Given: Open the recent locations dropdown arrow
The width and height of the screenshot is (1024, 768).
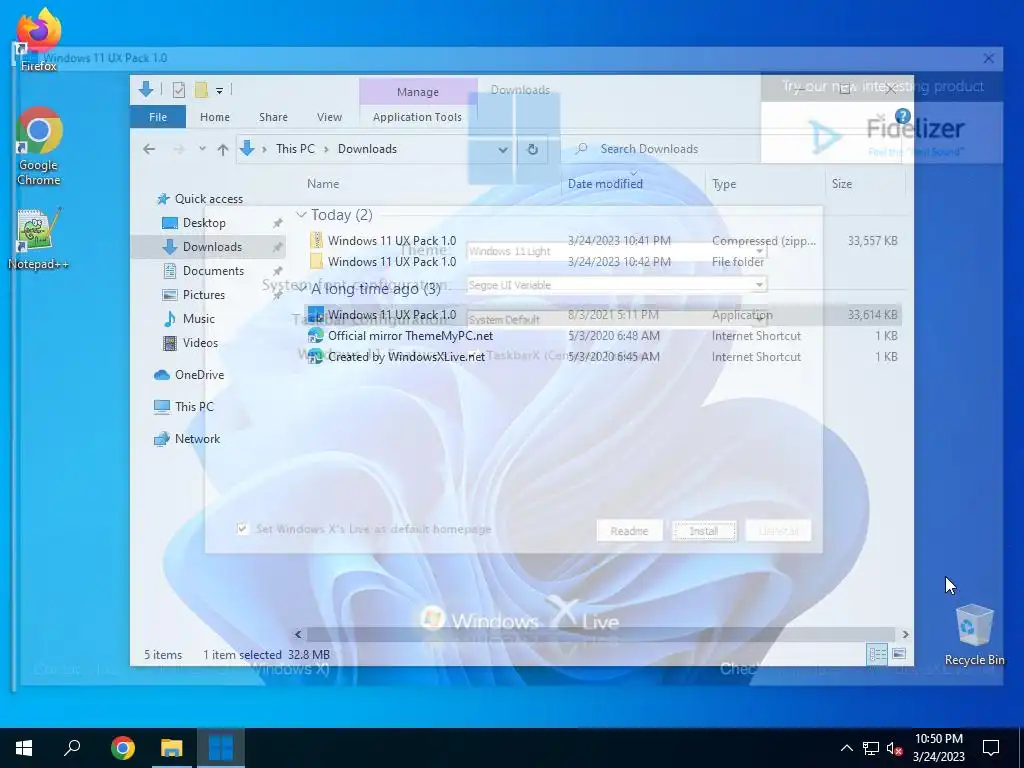Looking at the screenshot, I should pos(202,149).
